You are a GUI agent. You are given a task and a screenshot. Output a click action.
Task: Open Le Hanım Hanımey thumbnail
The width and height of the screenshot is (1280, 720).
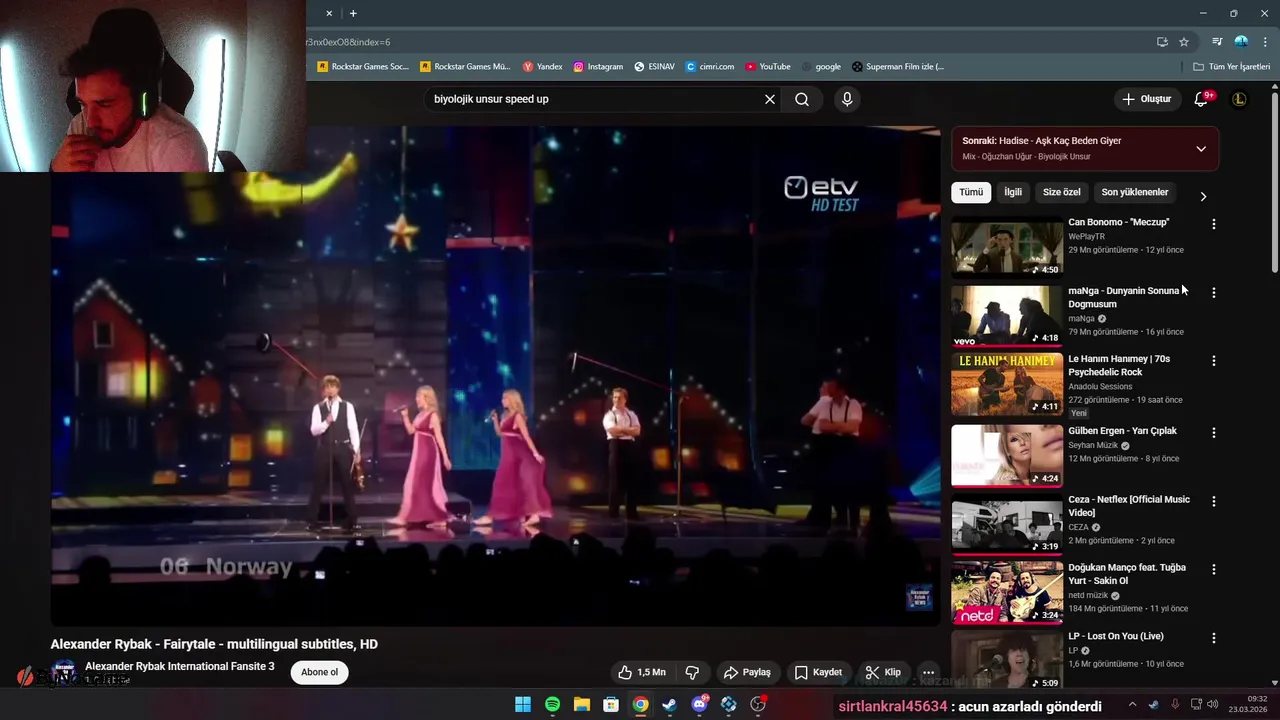[1007, 384]
